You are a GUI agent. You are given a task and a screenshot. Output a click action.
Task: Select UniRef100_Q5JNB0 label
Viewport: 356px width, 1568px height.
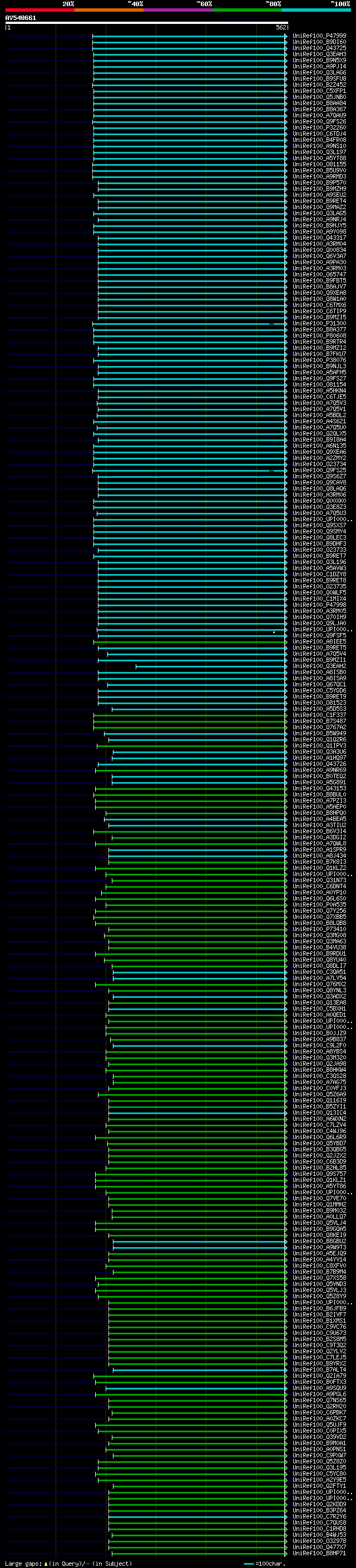point(319,97)
